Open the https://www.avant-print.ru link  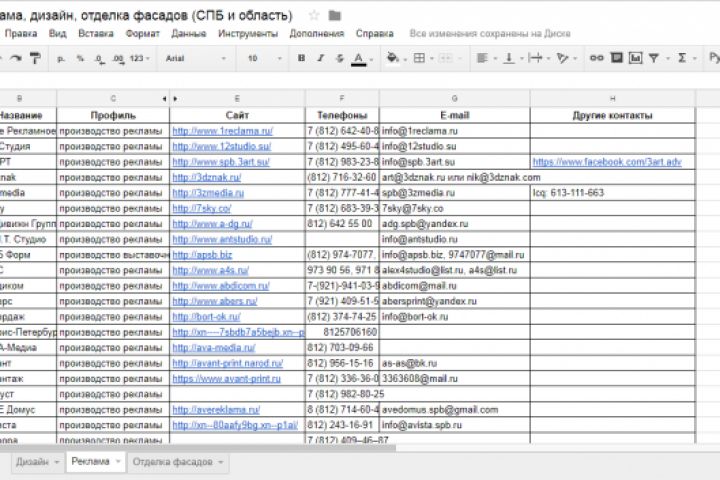click(x=226, y=379)
